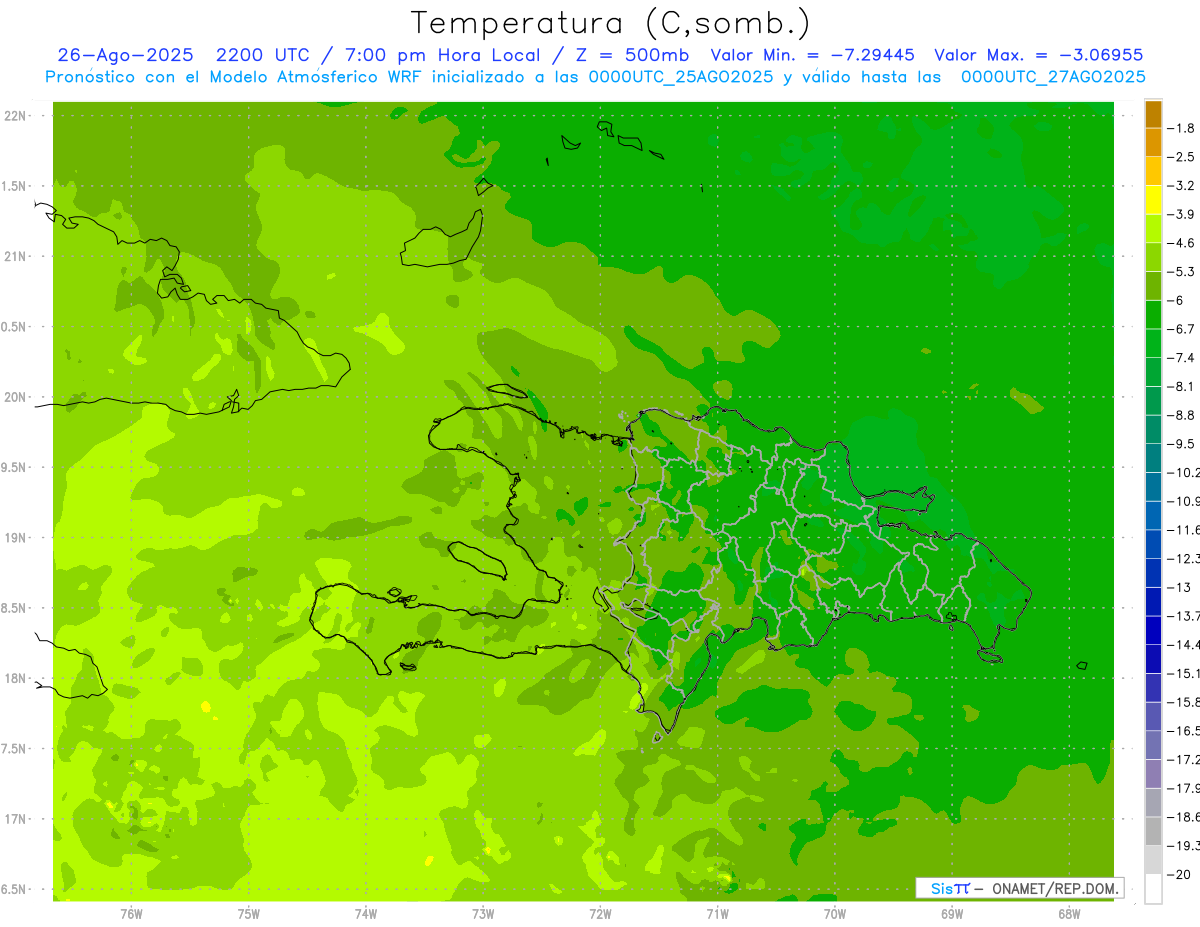Click the '74W' longitude label
This screenshot has height=927, width=1200.
pyautogui.click(x=365, y=914)
